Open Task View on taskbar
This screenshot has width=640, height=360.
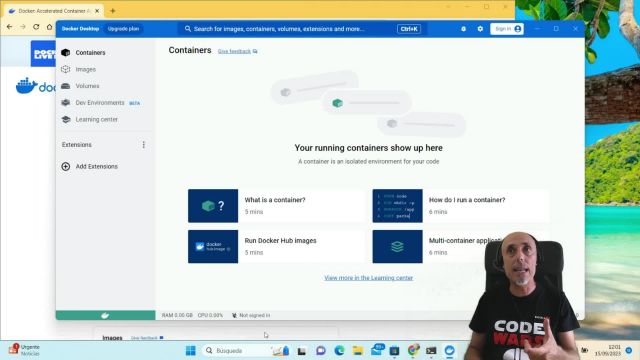click(x=302, y=351)
